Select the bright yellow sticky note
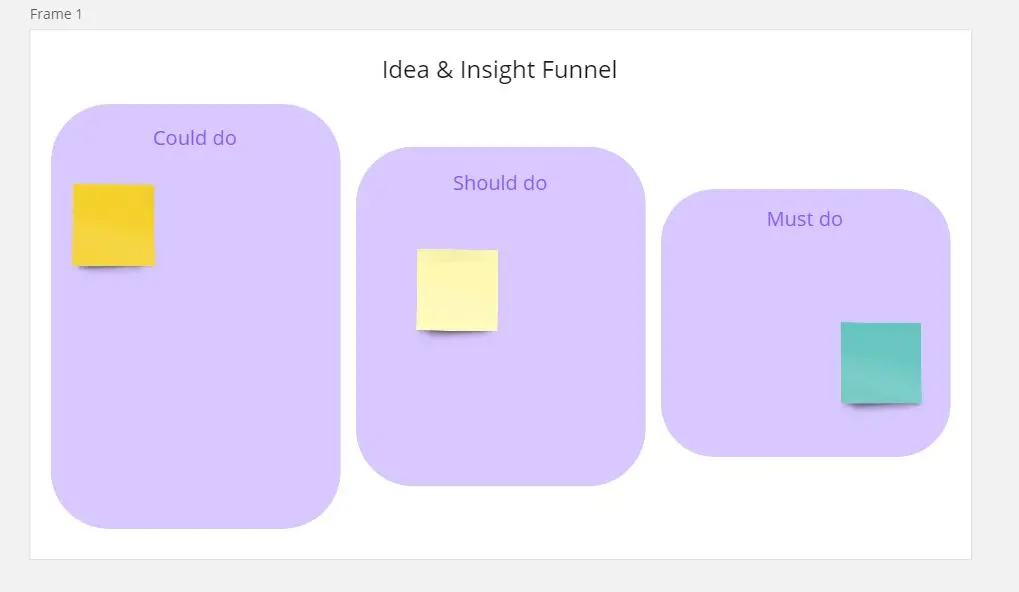The height and width of the screenshot is (592, 1019). [x=114, y=225]
